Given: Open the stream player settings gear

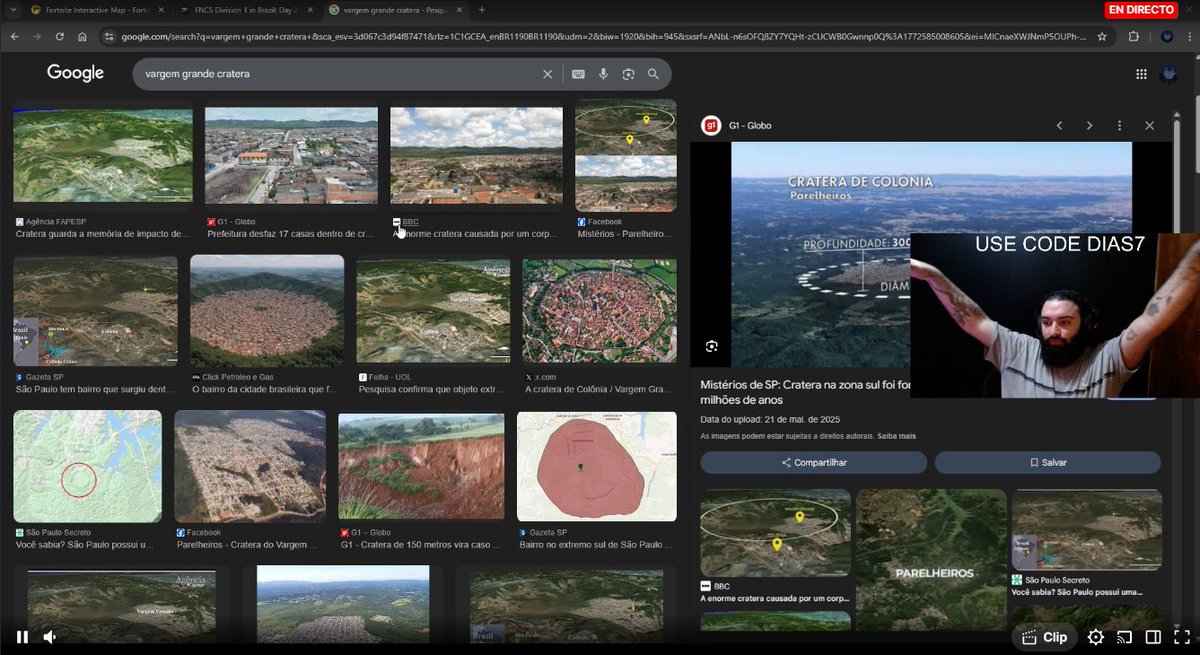Looking at the screenshot, I should 1095,637.
